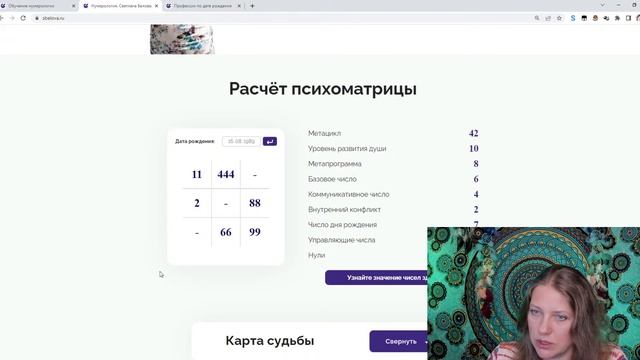Click the soul development level value 10
The height and width of the screenshot is (360, 640).
pyautogui.click(x=473, y=149)
